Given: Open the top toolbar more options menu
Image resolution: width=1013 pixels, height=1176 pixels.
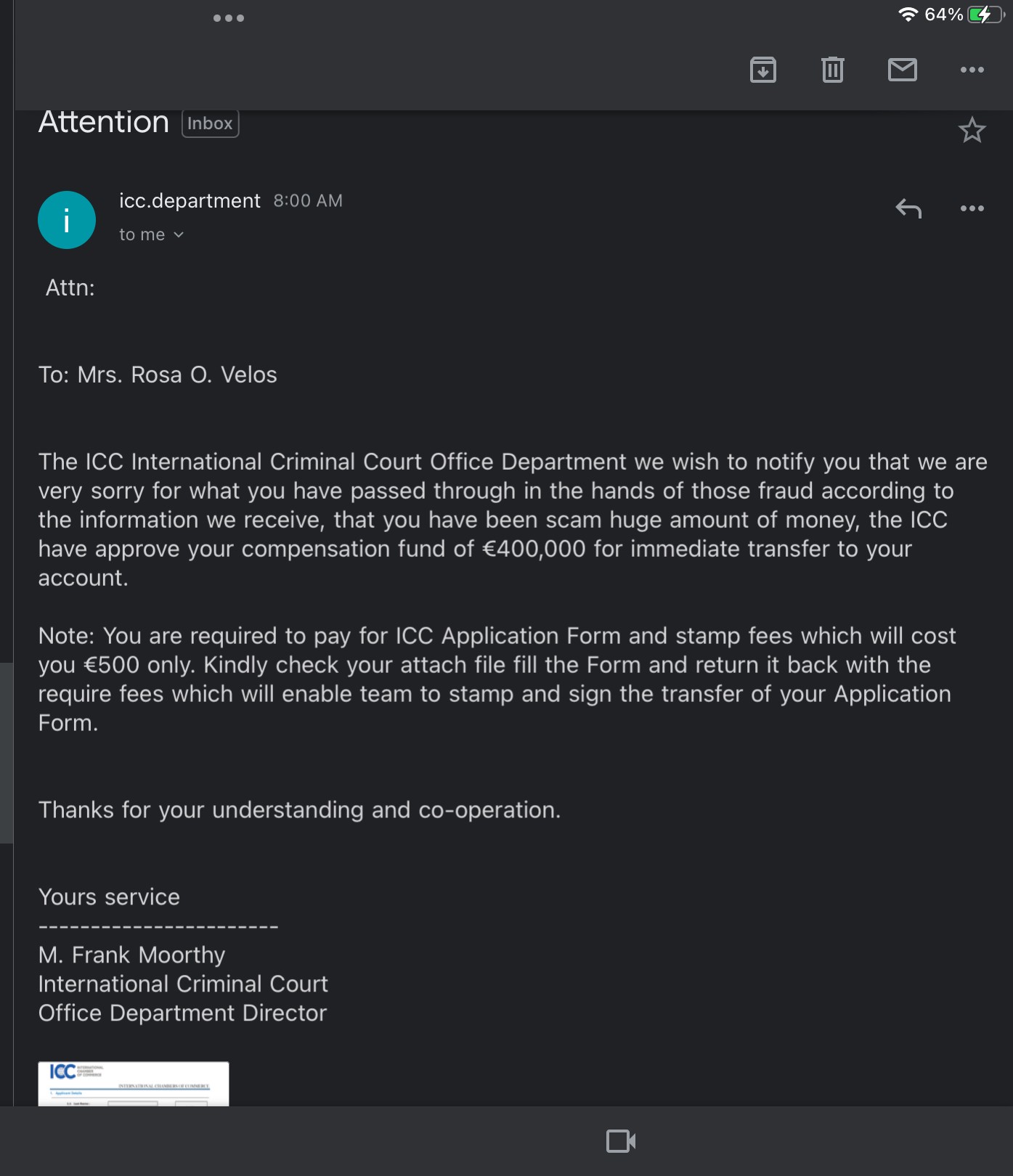Looking at the screenshot, I should [972, 70].
